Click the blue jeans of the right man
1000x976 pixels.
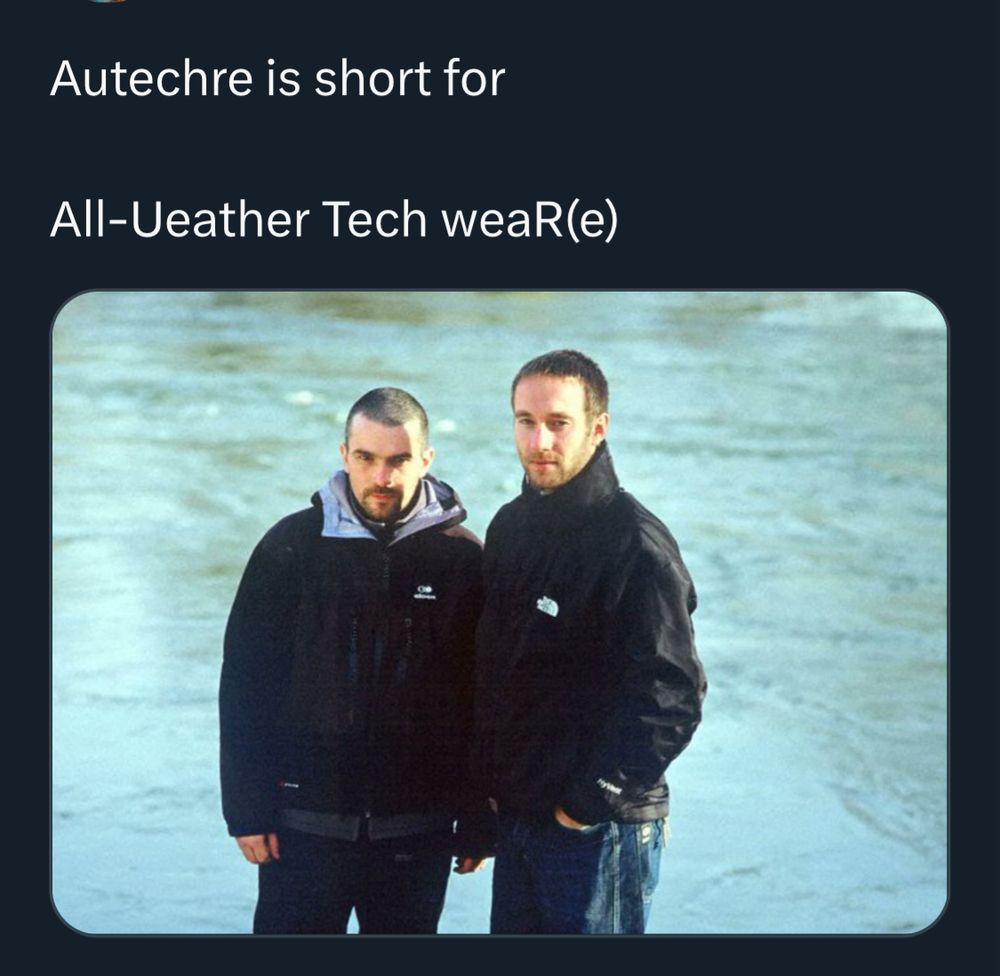click(x=574, y=878)
